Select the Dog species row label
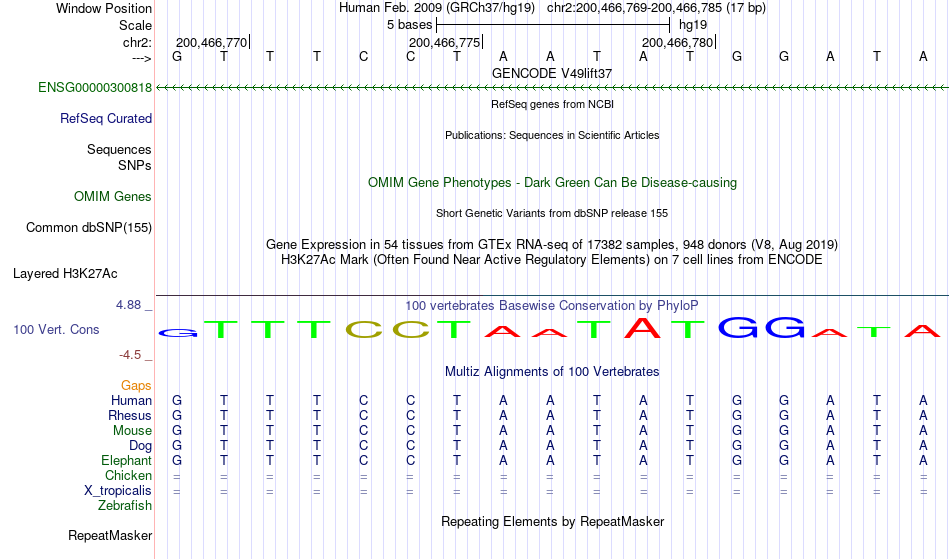The image size is (950, 559). pos(140,446)
